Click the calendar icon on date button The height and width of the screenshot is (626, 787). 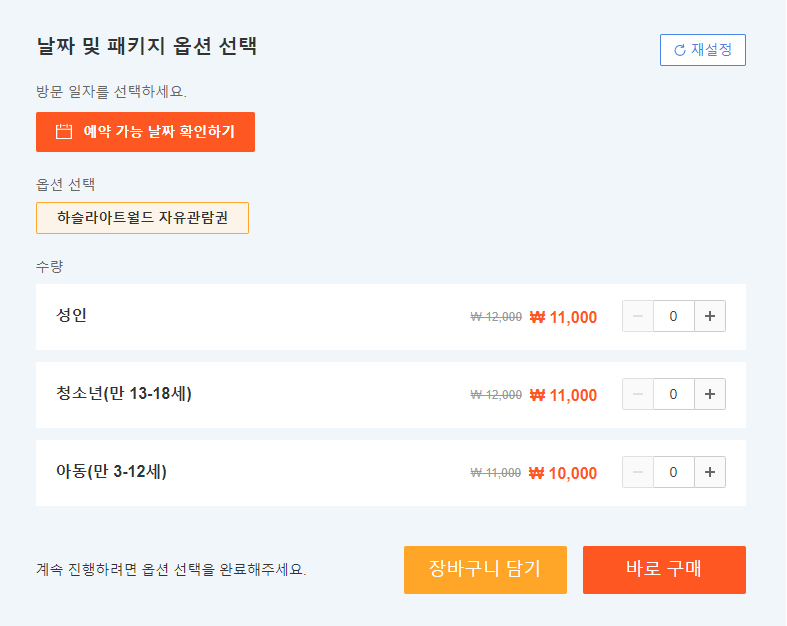click(64, 132)
